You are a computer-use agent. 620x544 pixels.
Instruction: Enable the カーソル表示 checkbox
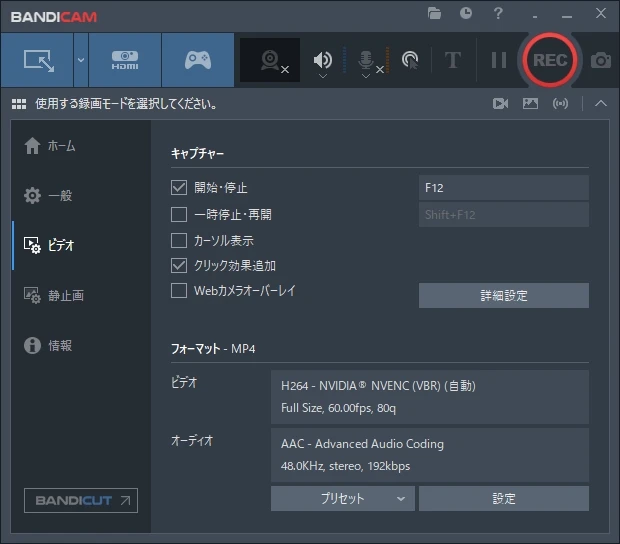tap(179, 240)
